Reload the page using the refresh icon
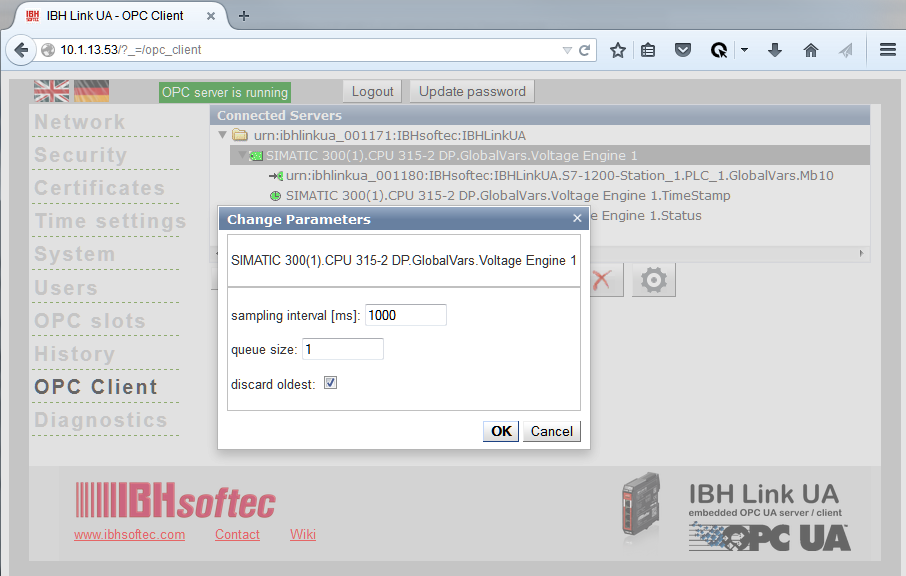 [585, 50]
